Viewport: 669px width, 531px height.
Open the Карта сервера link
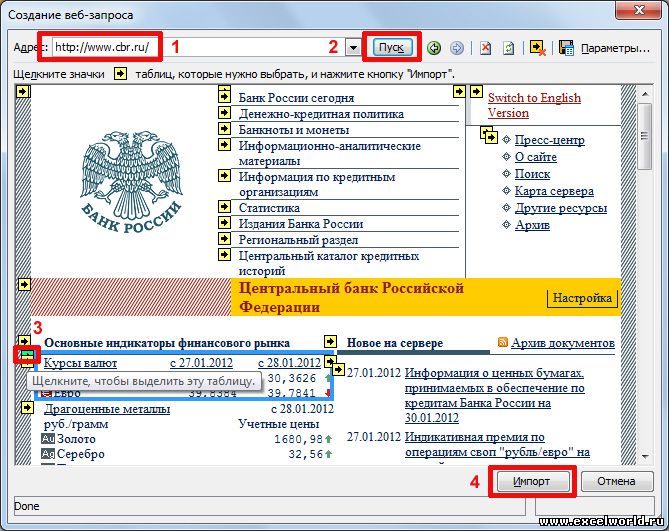coord(554,191)
